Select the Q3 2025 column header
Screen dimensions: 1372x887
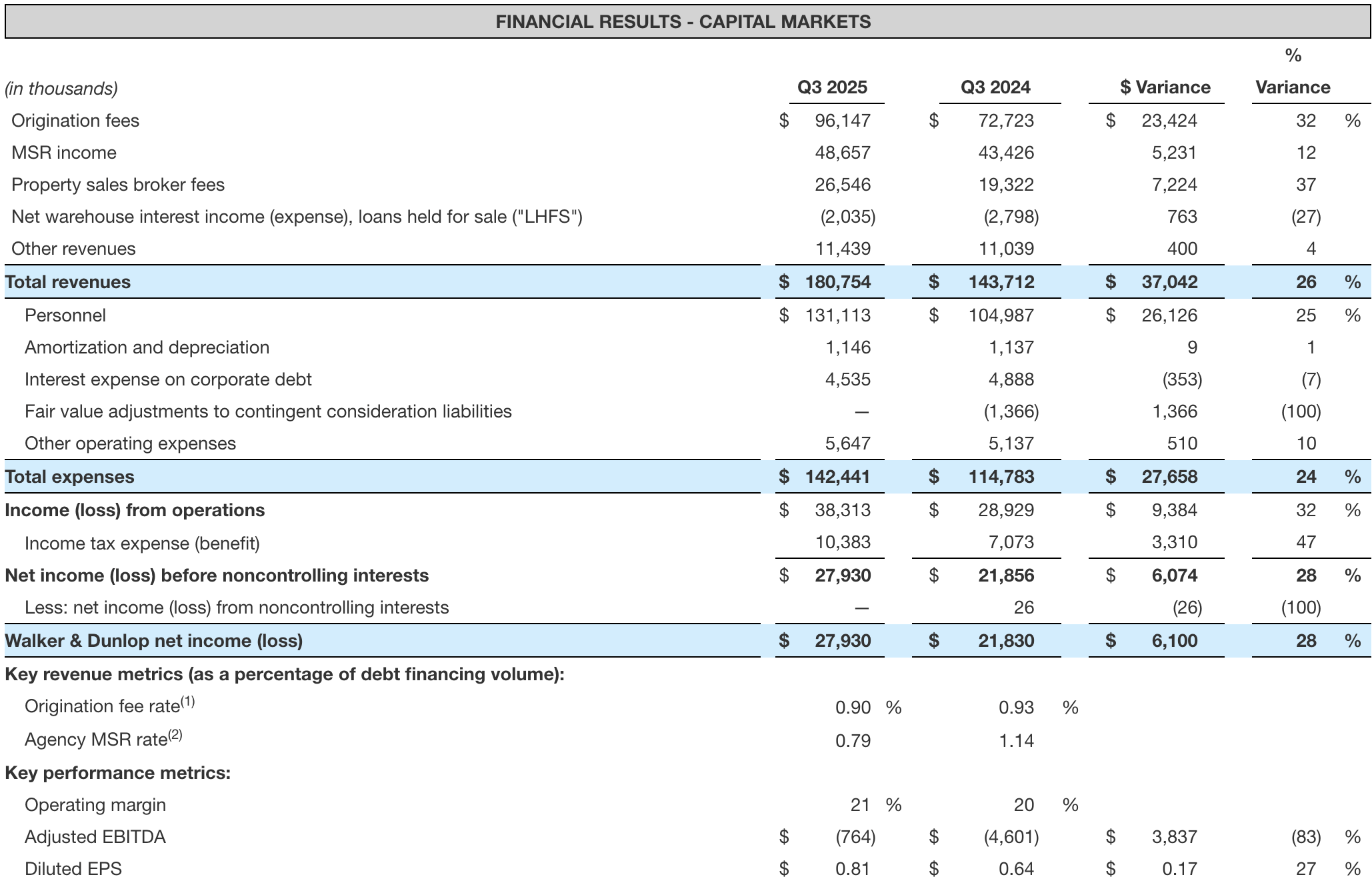(832, 87)
